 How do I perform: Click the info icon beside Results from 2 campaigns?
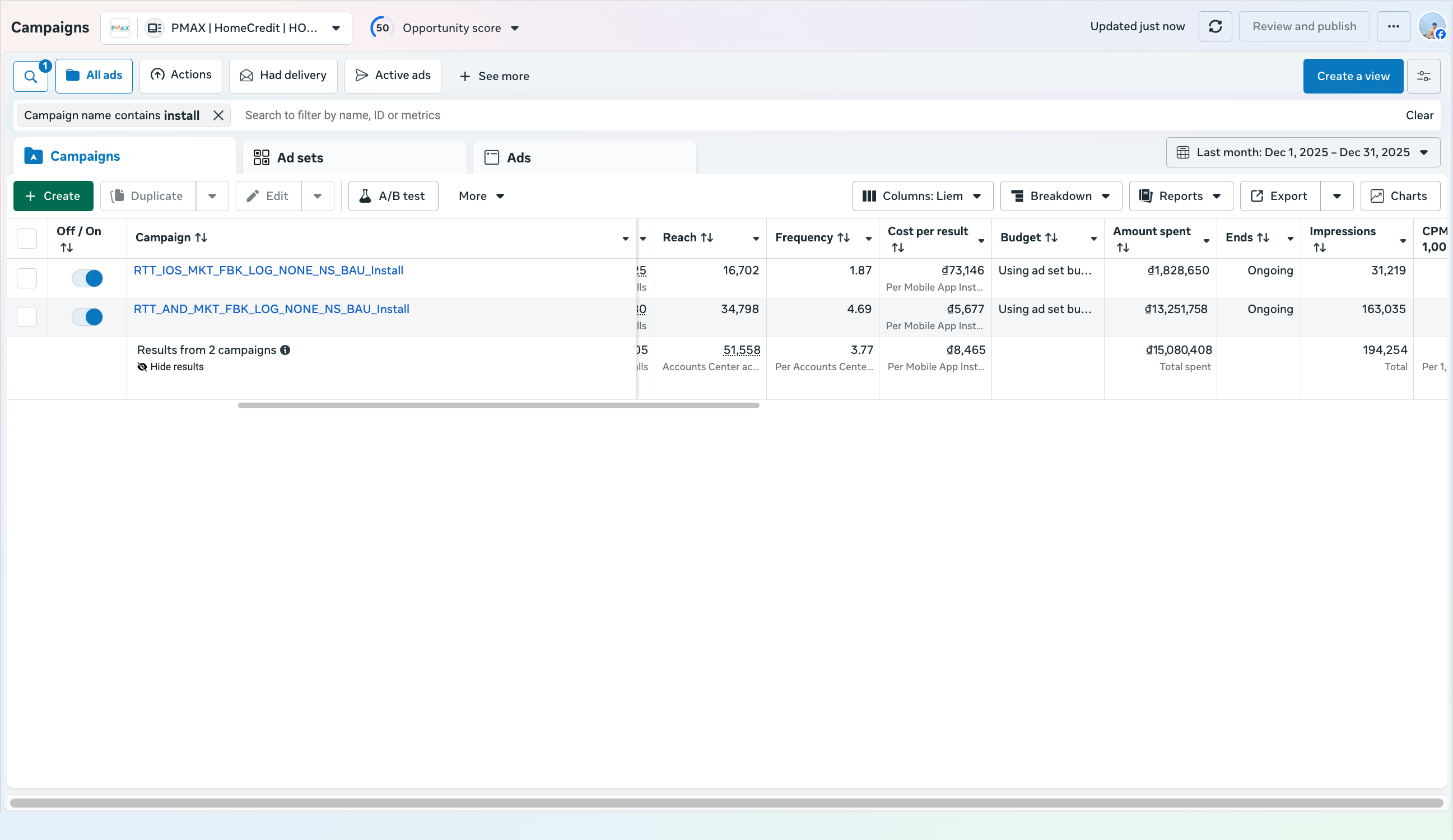pos(285,350)
